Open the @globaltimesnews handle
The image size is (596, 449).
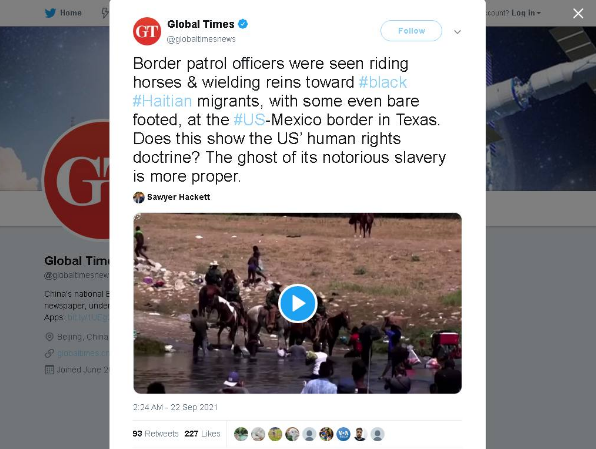[x=201, y=39]
